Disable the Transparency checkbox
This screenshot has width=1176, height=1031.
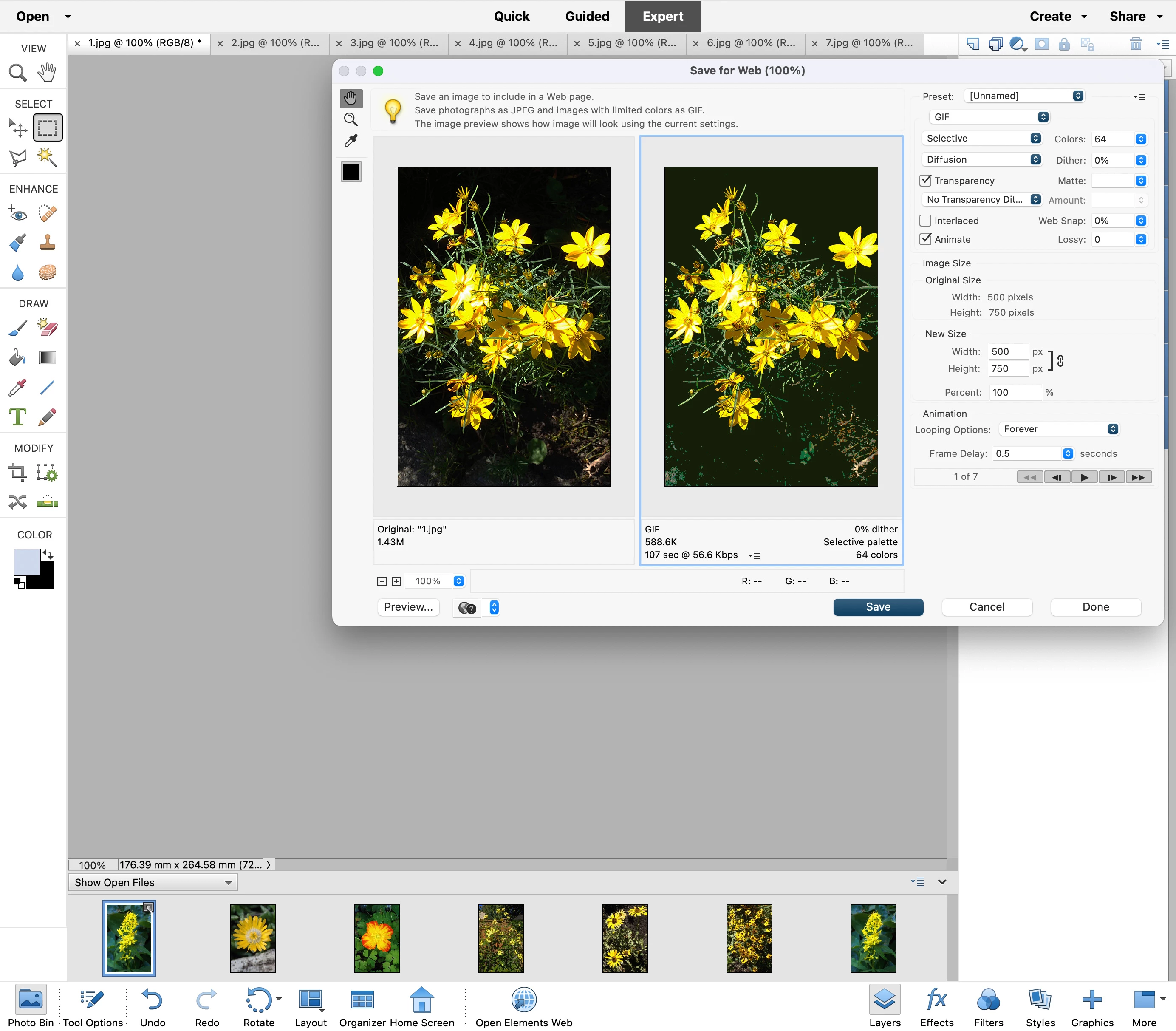tap(926, 181)
